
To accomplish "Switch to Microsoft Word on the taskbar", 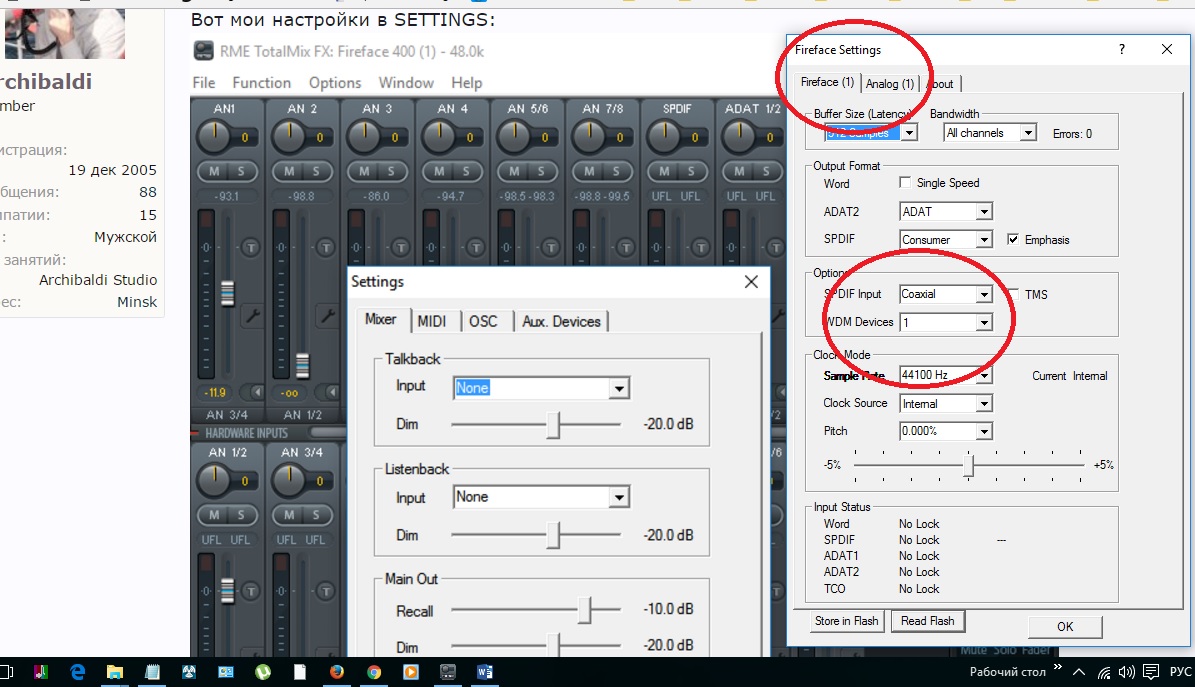I will 485,672.
